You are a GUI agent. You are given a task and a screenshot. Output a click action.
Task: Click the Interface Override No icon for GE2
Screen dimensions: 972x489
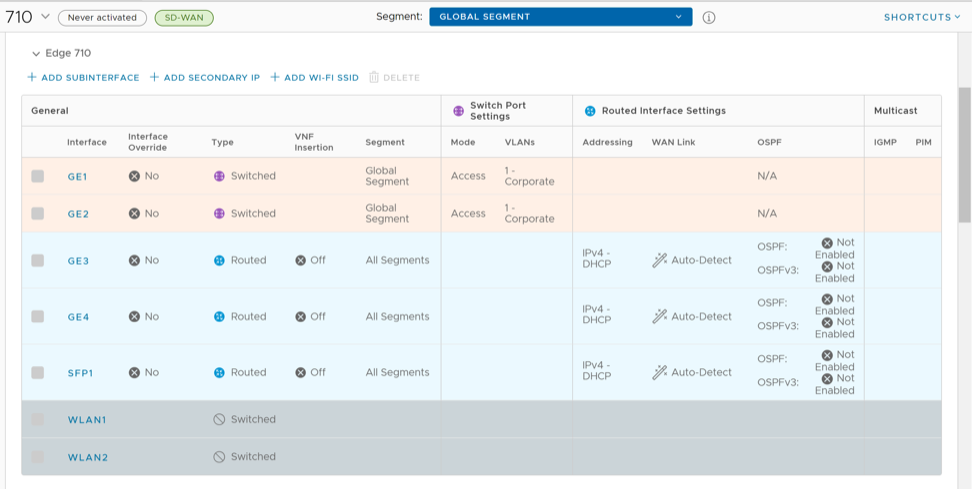click(134, 213)
